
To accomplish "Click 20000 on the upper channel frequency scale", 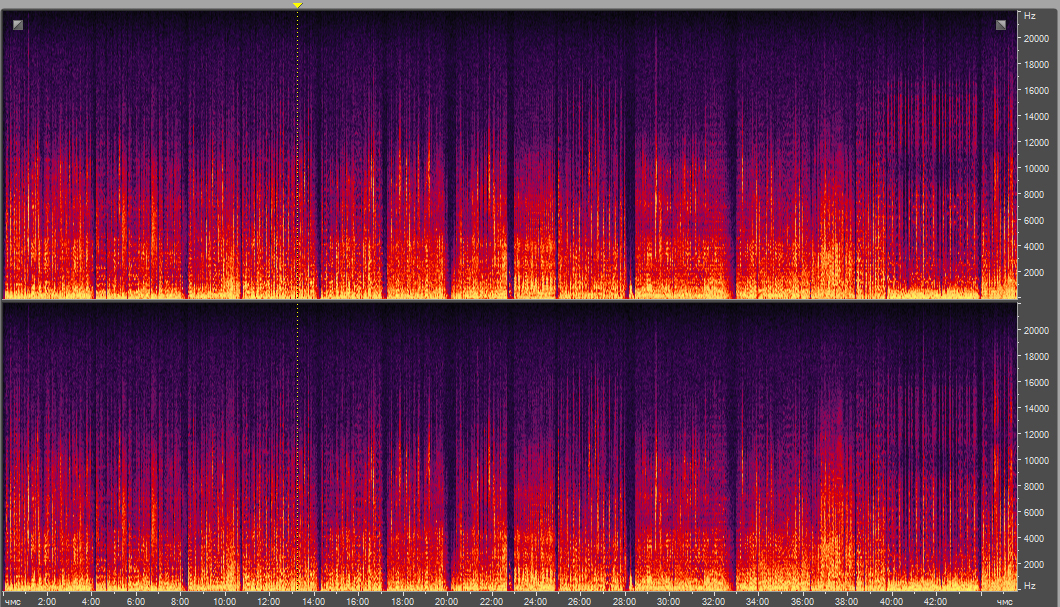I will (x=1036, y=38).
